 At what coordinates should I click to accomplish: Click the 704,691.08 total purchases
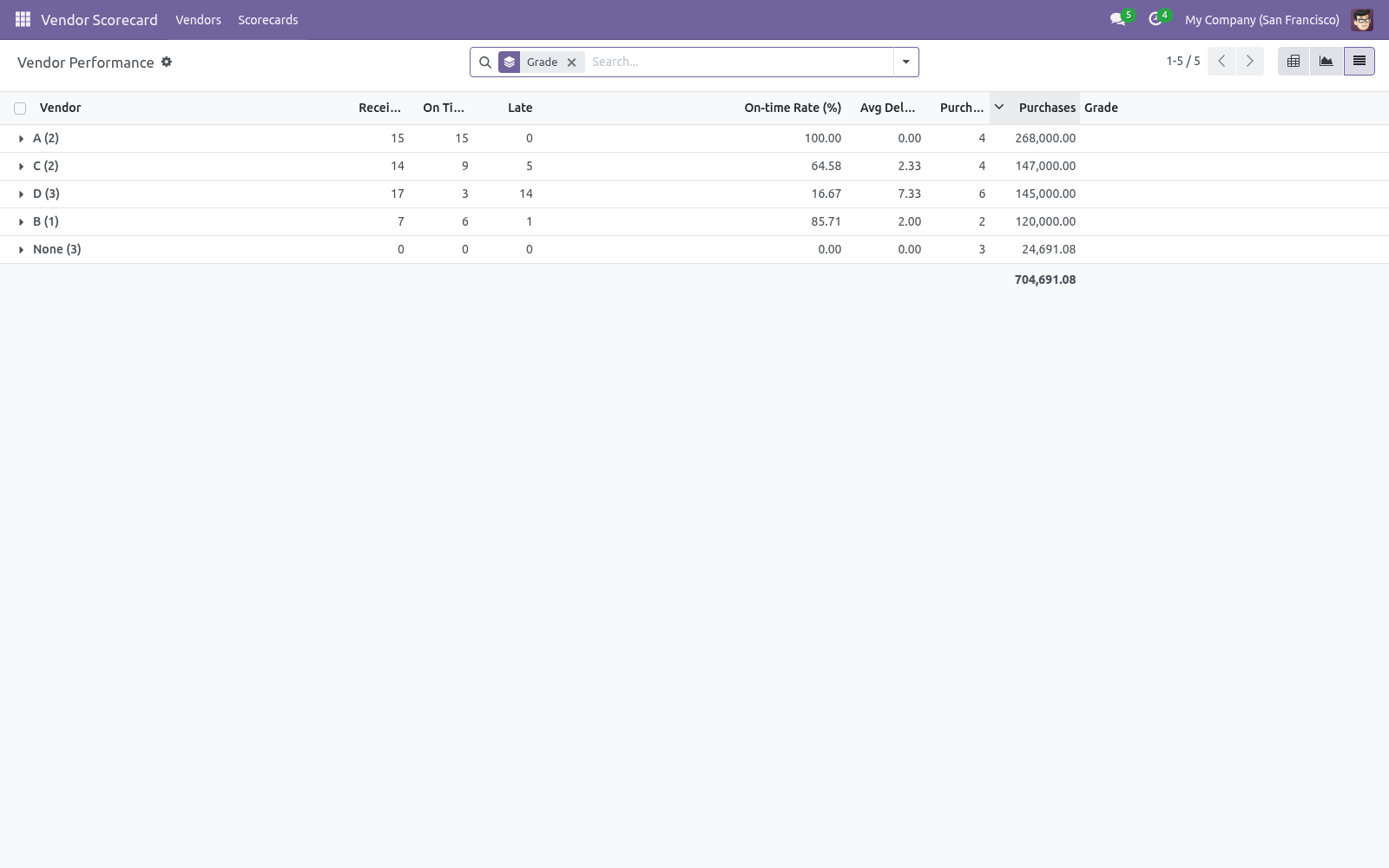pyautogui.click(x=1045, y=279)
